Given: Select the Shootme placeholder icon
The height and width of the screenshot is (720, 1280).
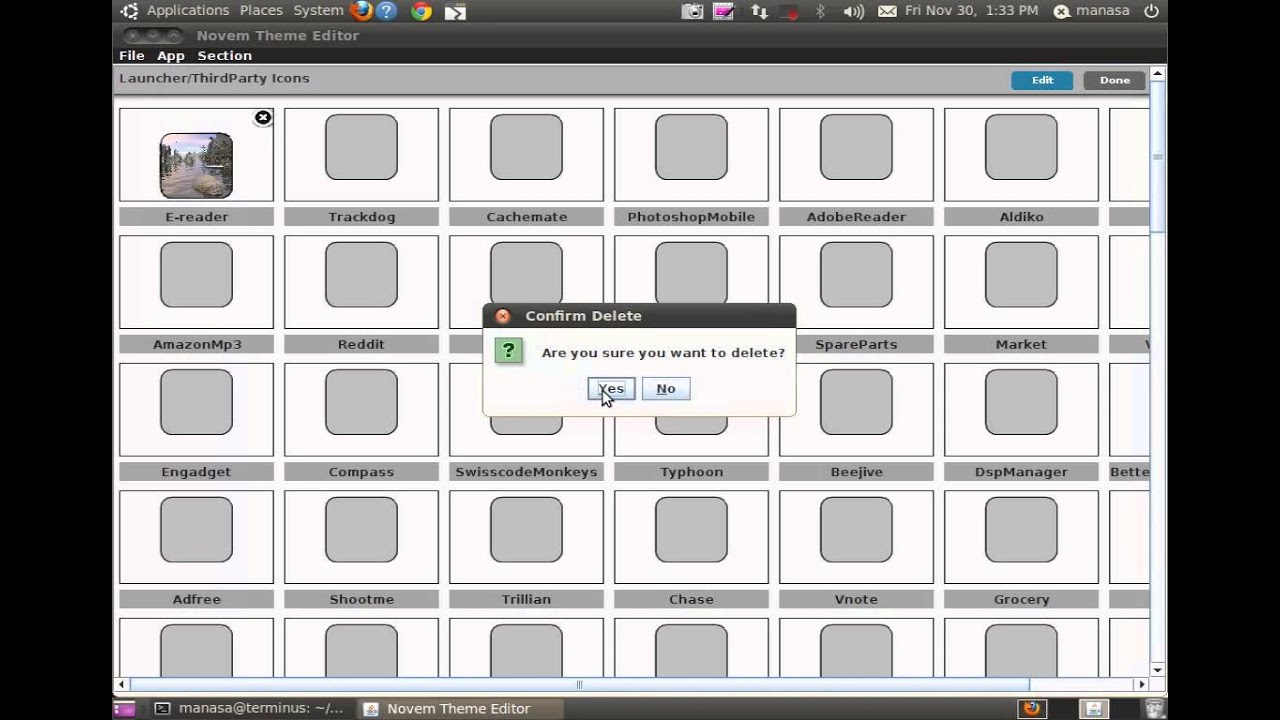Looking at the screenshot, I should click(x=361, y=529).
